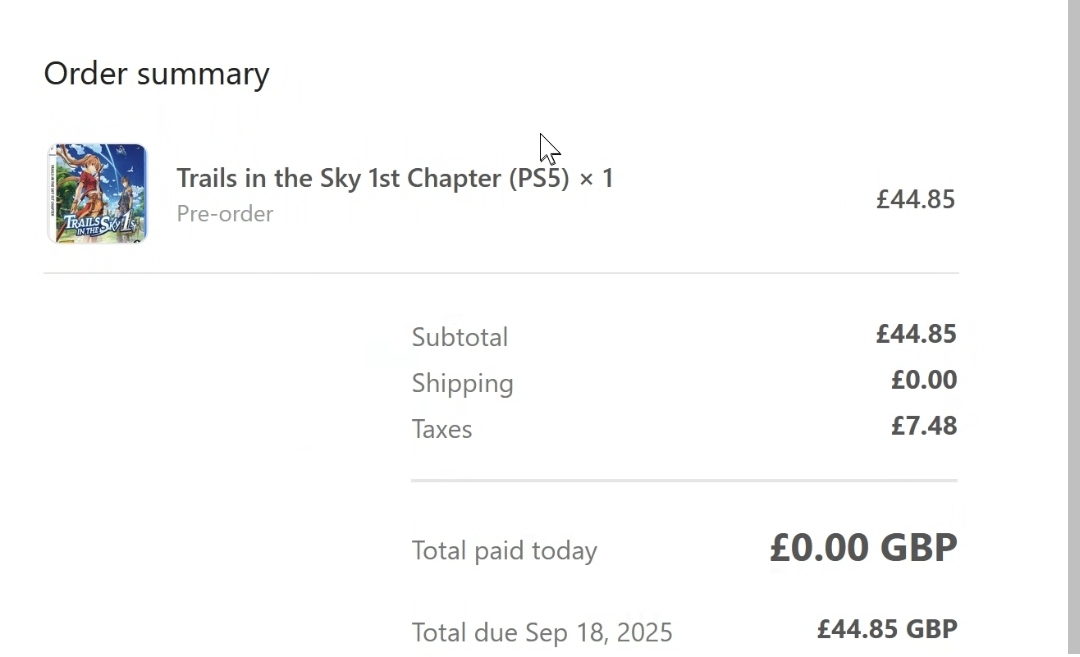Click the divider line below the product row
Screen dimensions: 1080x657
[500, 273]
